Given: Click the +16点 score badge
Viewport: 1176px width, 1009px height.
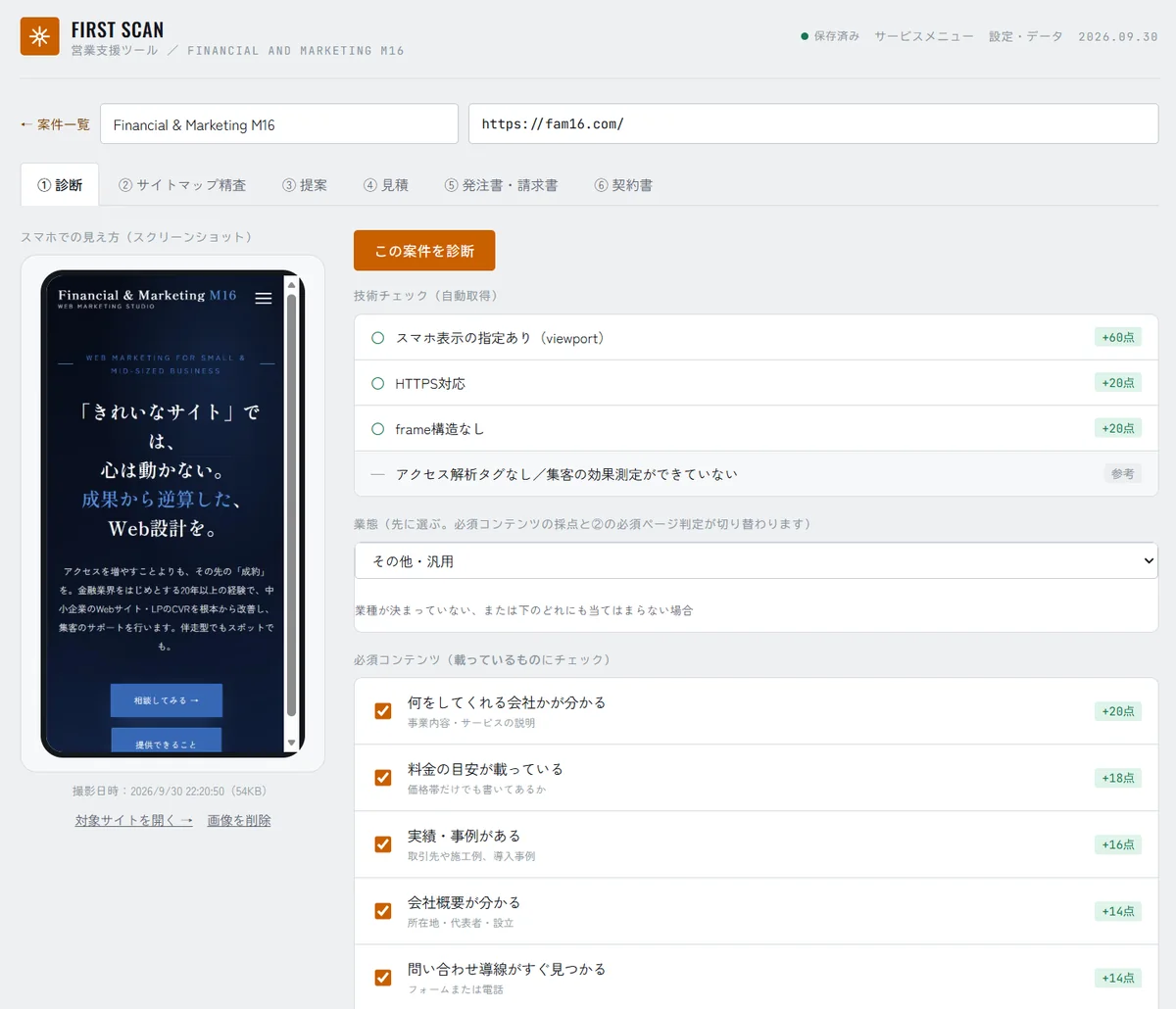Looking at the screenshot, I should tap(1118, 844).
